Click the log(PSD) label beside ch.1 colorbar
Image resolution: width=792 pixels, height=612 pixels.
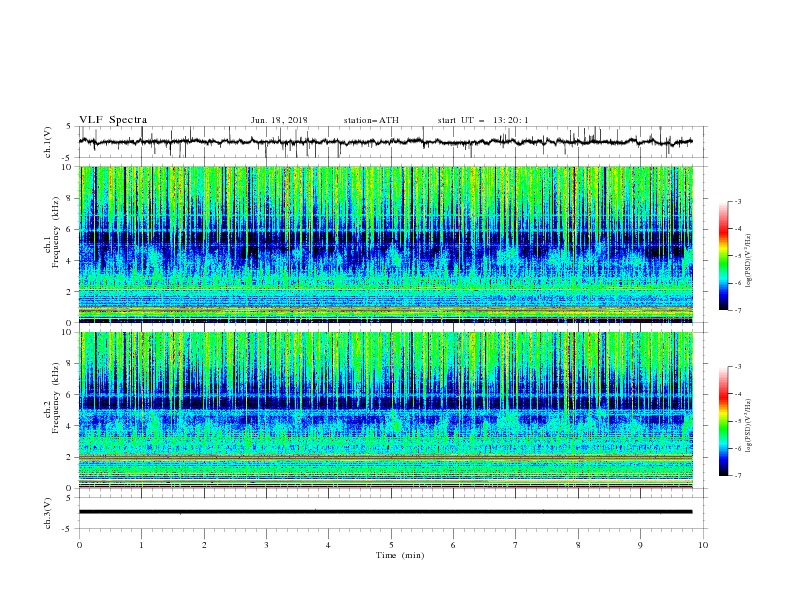pyautogui.click(x=750, y=261)
